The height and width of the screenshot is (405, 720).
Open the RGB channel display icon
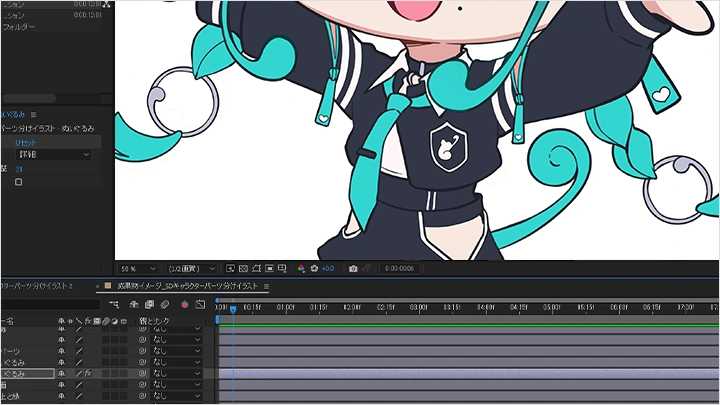301,268
